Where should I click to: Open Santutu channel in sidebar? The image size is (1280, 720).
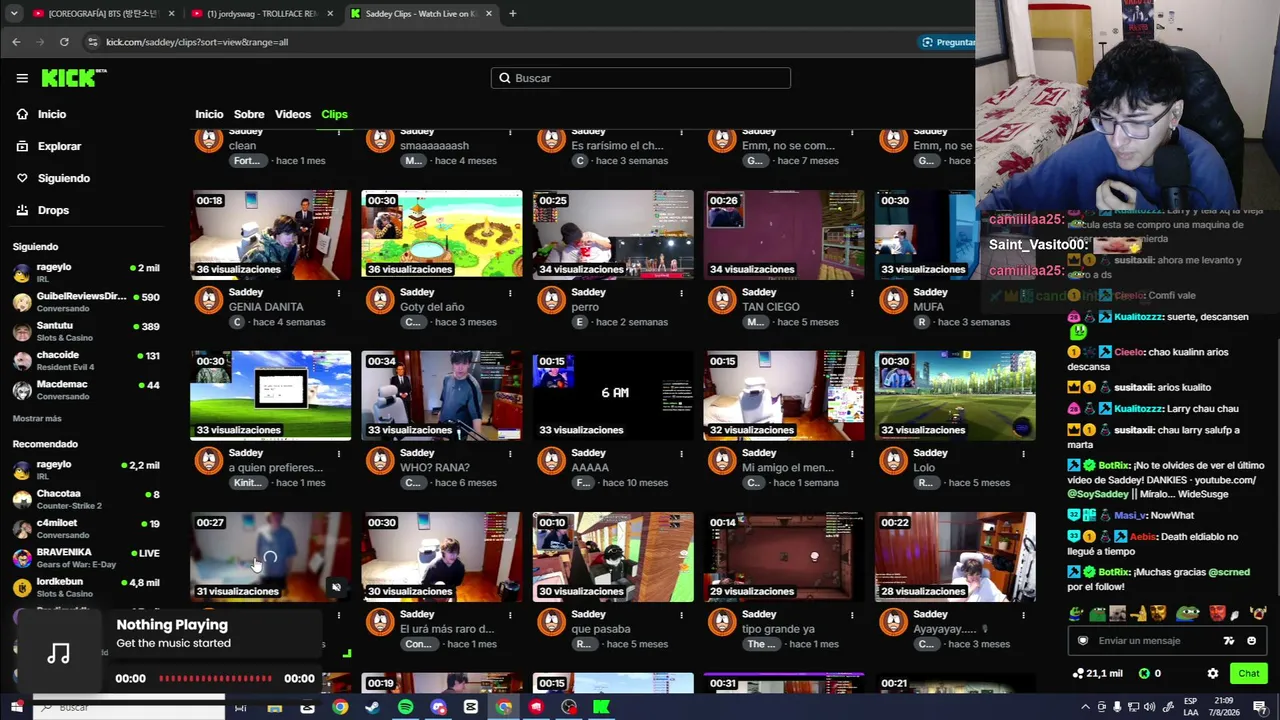[x=86, y=331]
